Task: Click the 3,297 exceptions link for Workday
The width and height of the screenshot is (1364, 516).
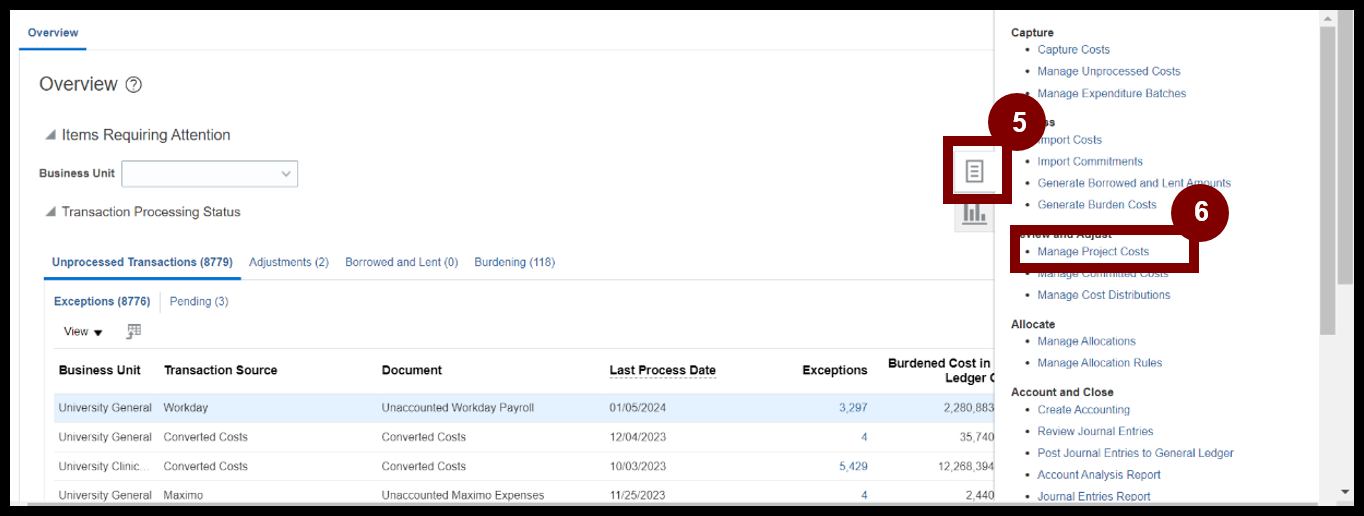Action: (x=853, y=408)
